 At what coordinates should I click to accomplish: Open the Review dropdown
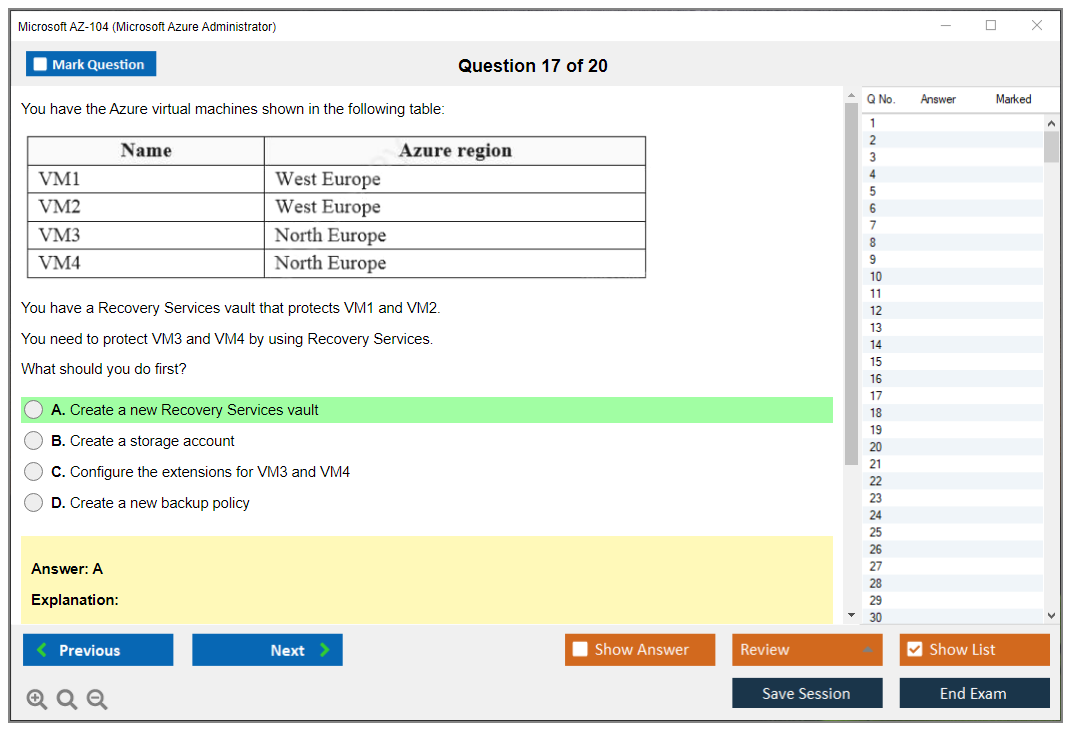pos(807,649)
